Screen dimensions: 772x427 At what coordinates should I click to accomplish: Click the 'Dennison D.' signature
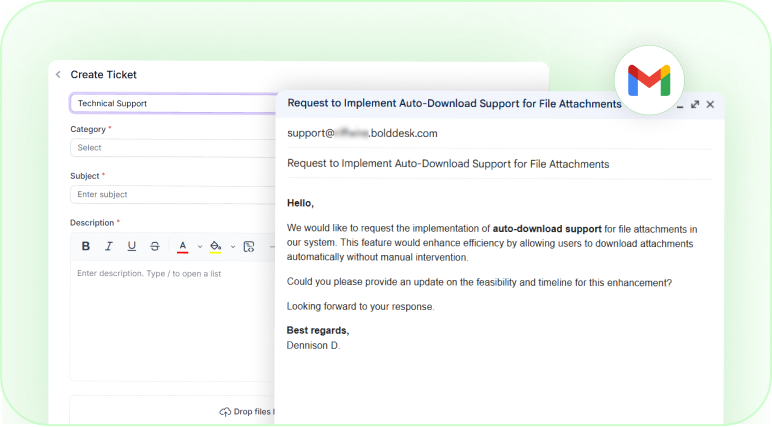point(314,345)
